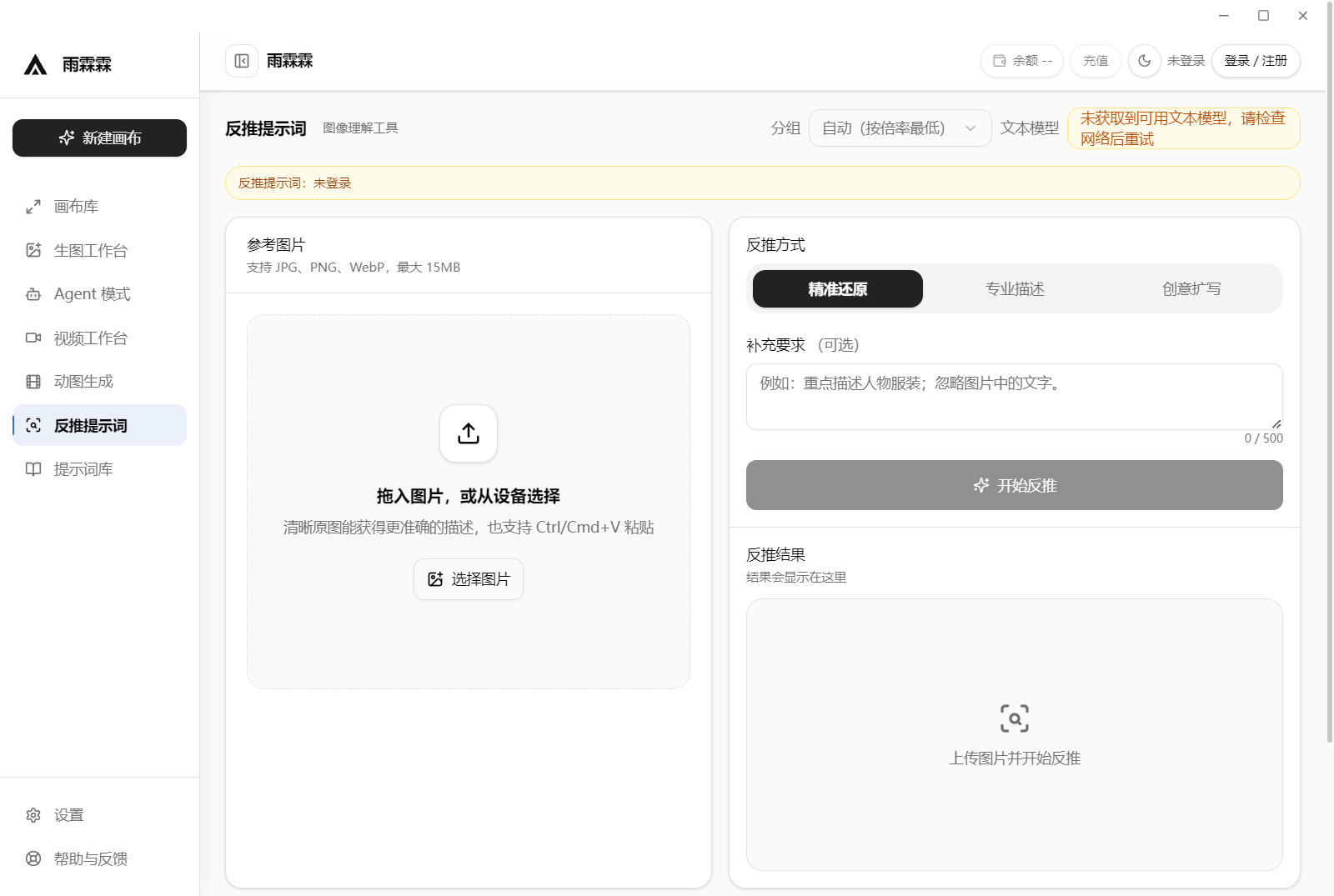Viewport: 1334px width, 896px height.
Task: Click the 开始反推 button
Action: [1015, 485]
